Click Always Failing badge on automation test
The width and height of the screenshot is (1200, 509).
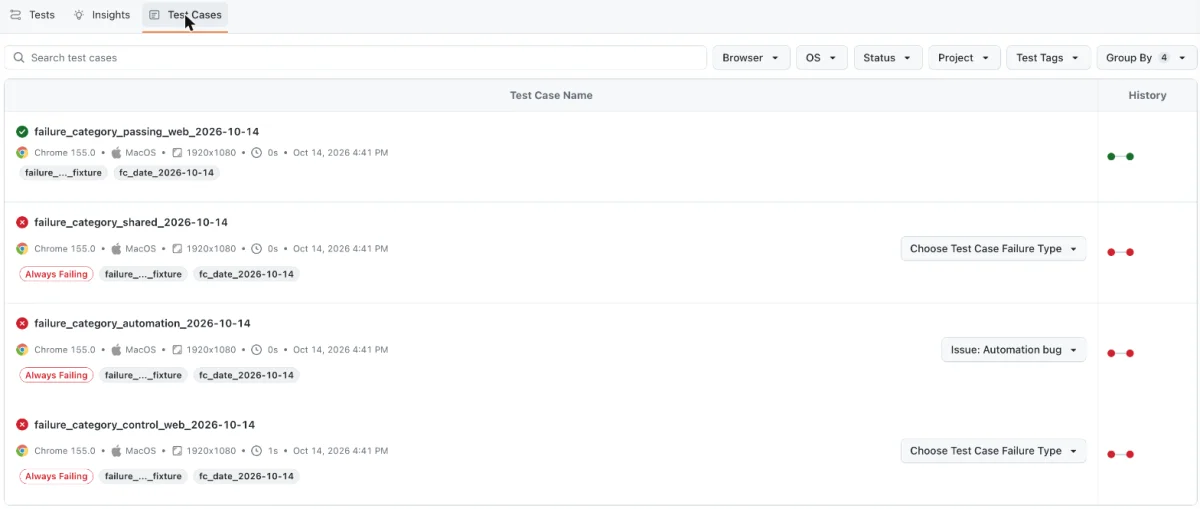56,375
